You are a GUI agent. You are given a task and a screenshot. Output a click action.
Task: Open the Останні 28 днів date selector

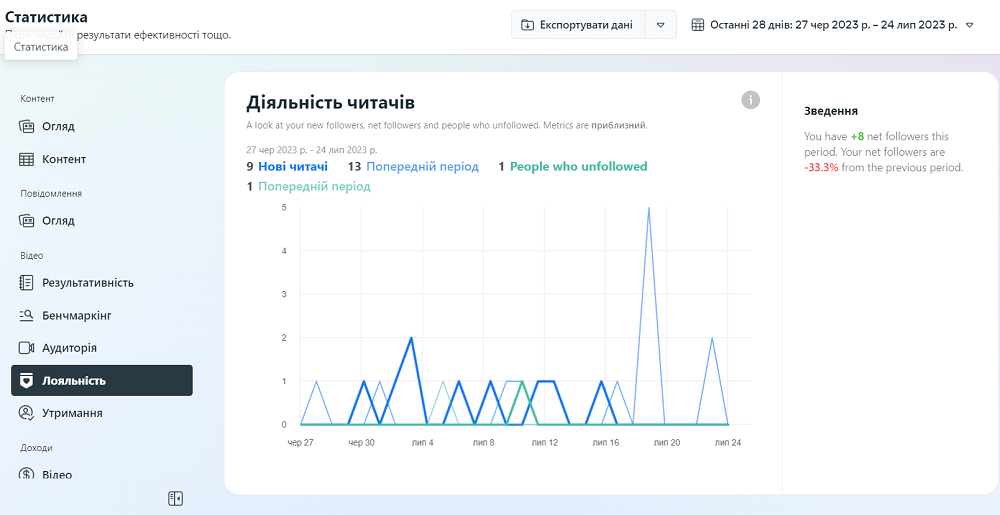coord(832,25)
